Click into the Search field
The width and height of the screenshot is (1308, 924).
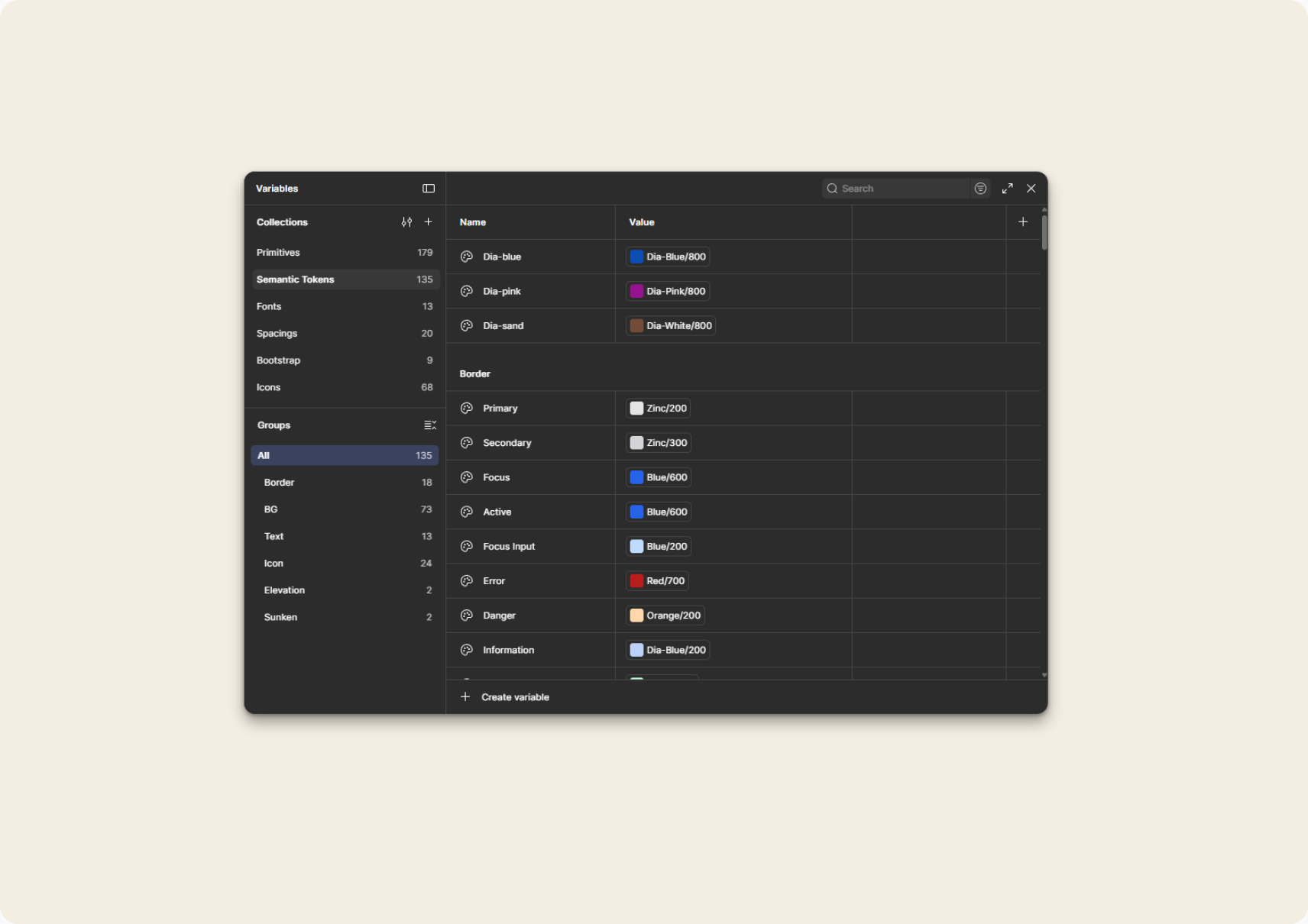pos(895,189)
